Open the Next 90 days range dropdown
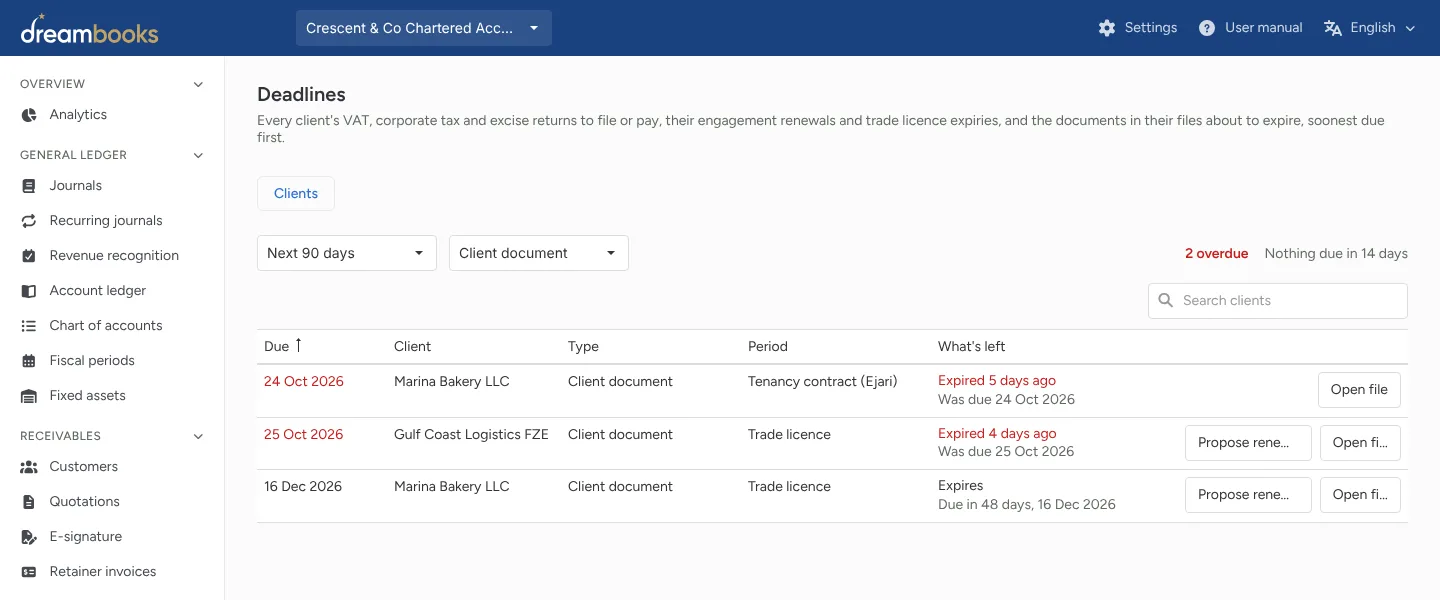The width and height of the screenshot is (1440, 600). point(347,253)
